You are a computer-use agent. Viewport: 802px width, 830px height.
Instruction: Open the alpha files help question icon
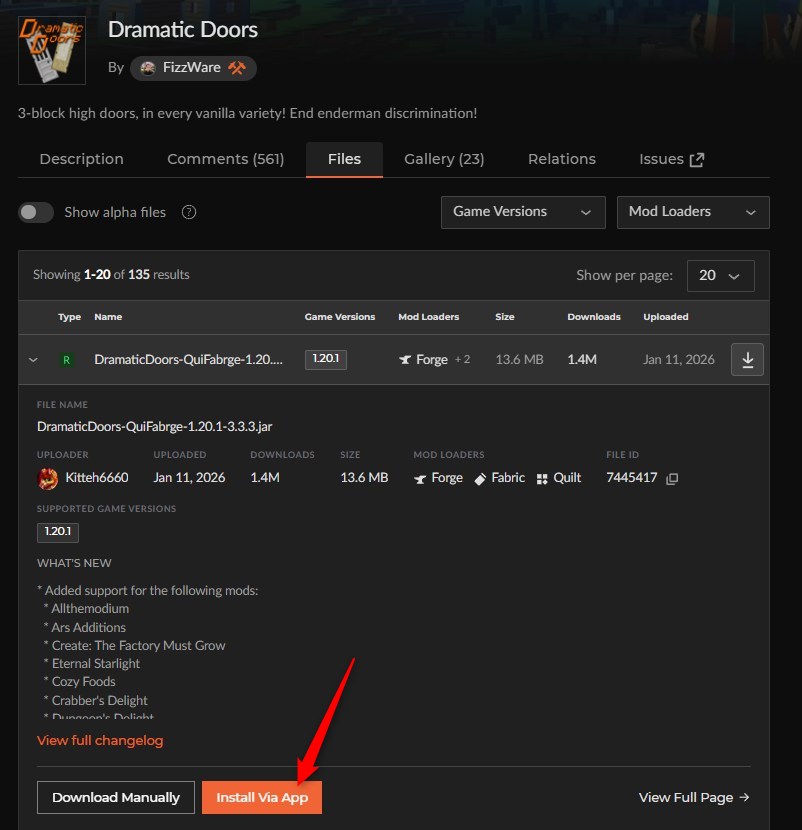(189, 212)
